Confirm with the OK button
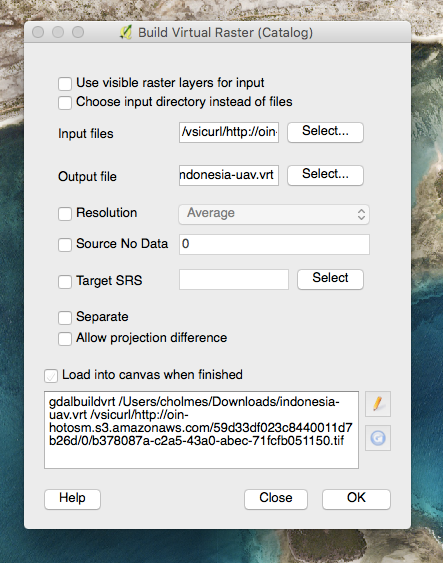443x563 pixels. (x=356, y=499)
